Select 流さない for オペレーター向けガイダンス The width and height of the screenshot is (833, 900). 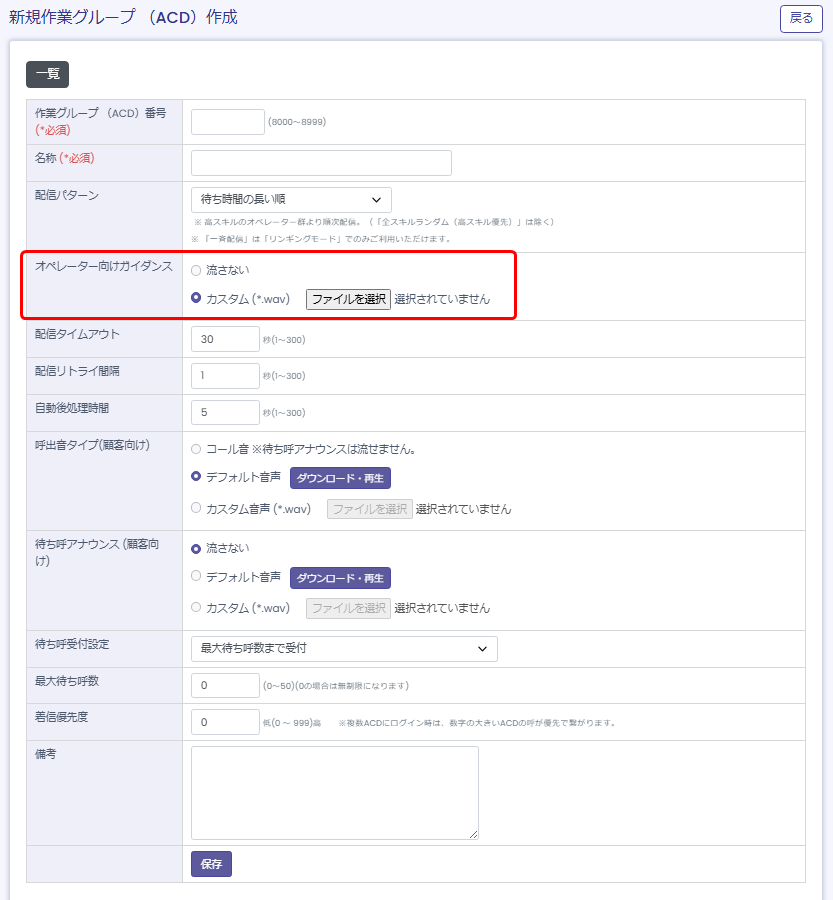click(196, 270)
